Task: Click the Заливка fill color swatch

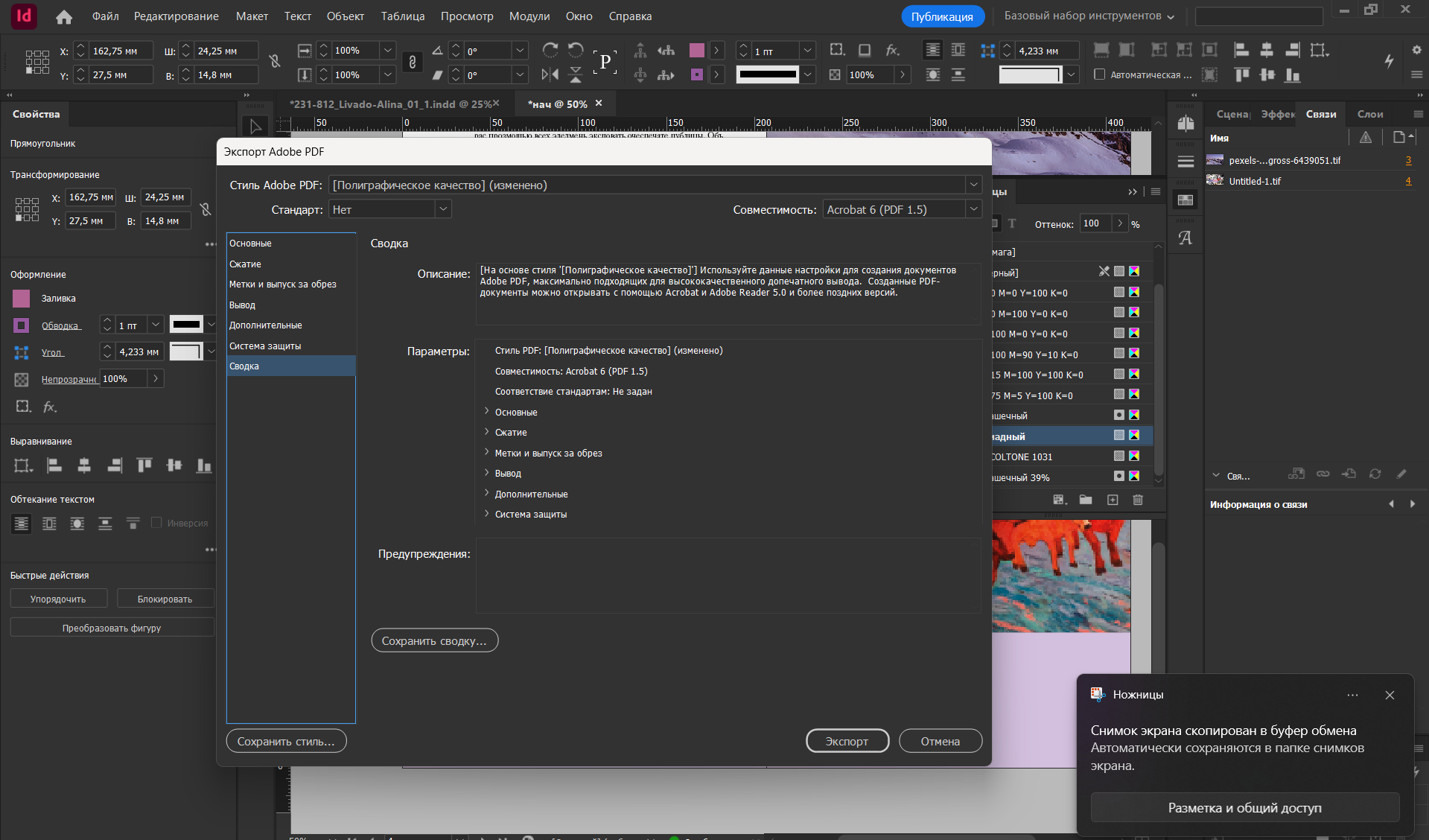Action: click(x=22, y=299)
